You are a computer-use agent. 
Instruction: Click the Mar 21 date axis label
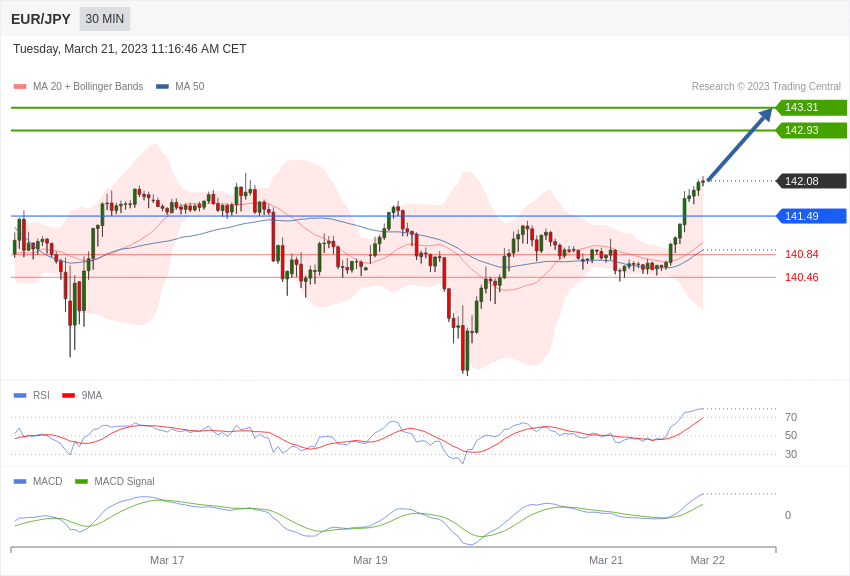coord(606,560)
